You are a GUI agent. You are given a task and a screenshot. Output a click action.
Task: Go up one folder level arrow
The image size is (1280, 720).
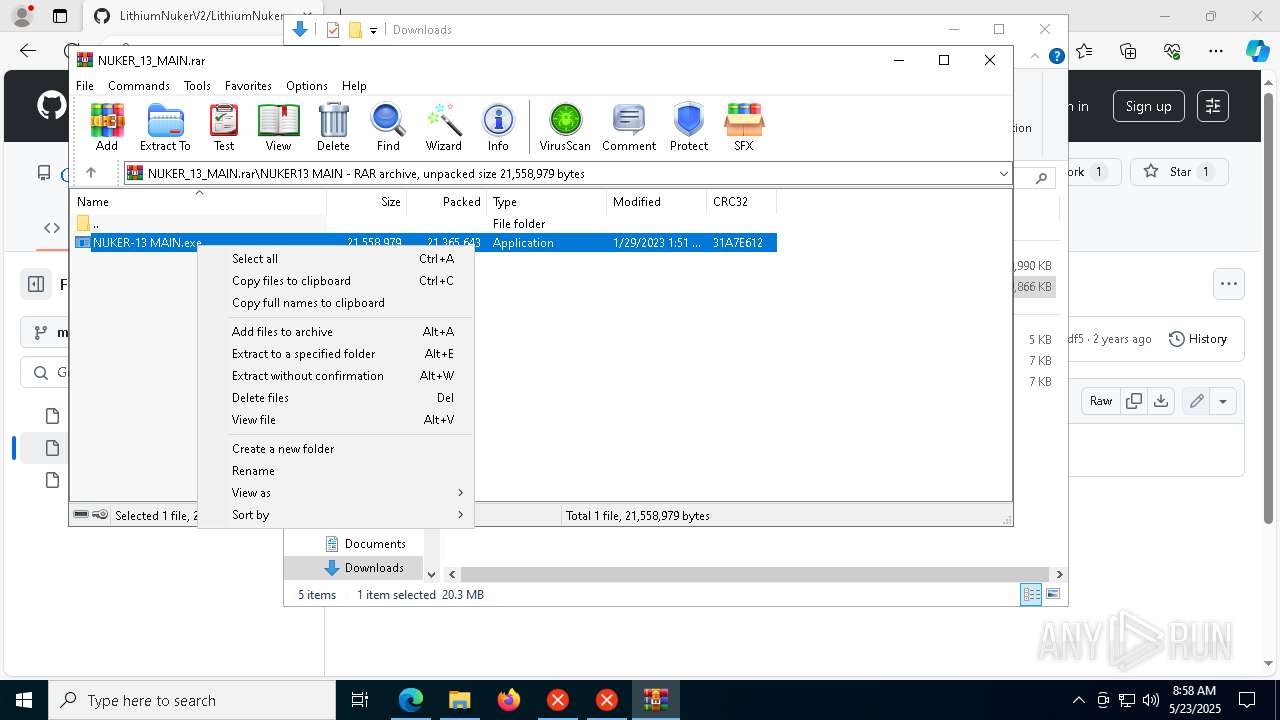point(90,173)
